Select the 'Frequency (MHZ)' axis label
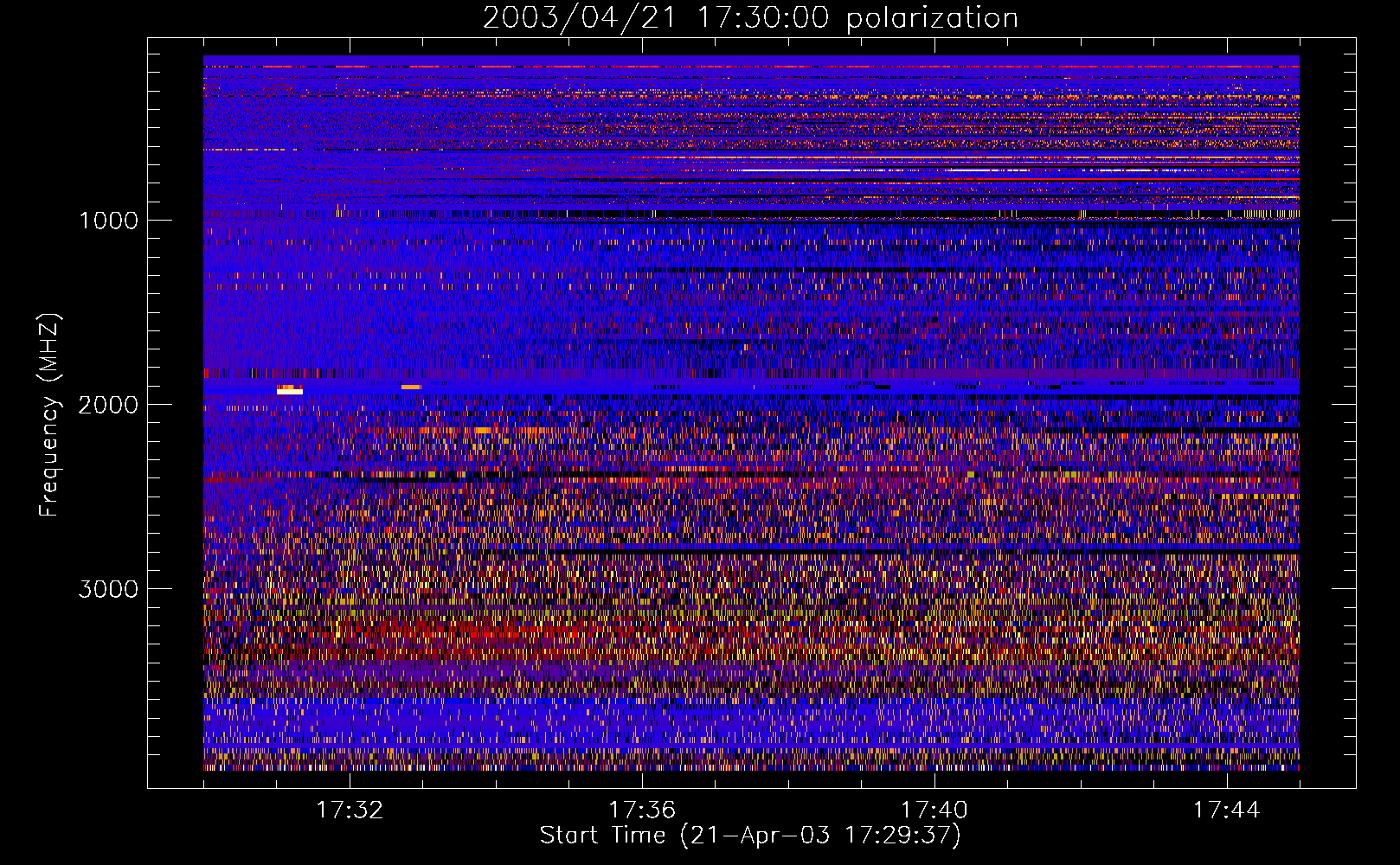This screenshot has width=1400, height=865. 48,415
